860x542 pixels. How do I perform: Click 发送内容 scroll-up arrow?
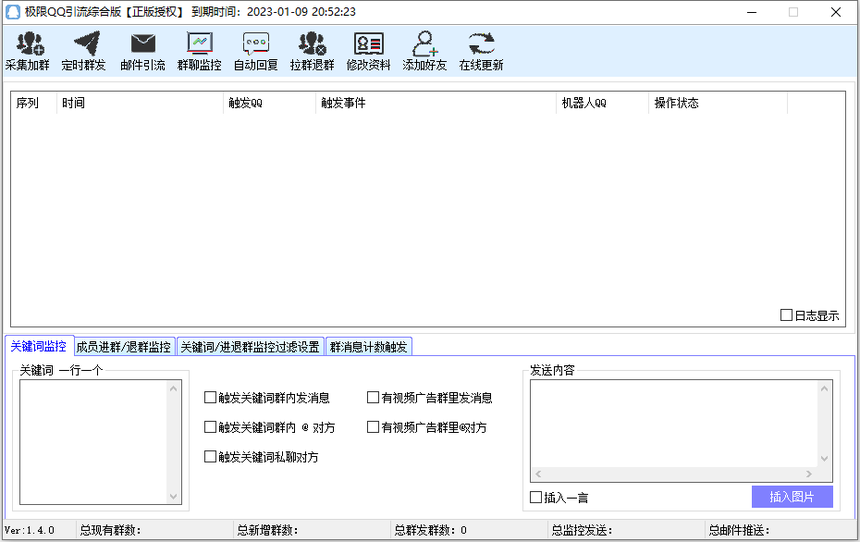coord(824,388)
